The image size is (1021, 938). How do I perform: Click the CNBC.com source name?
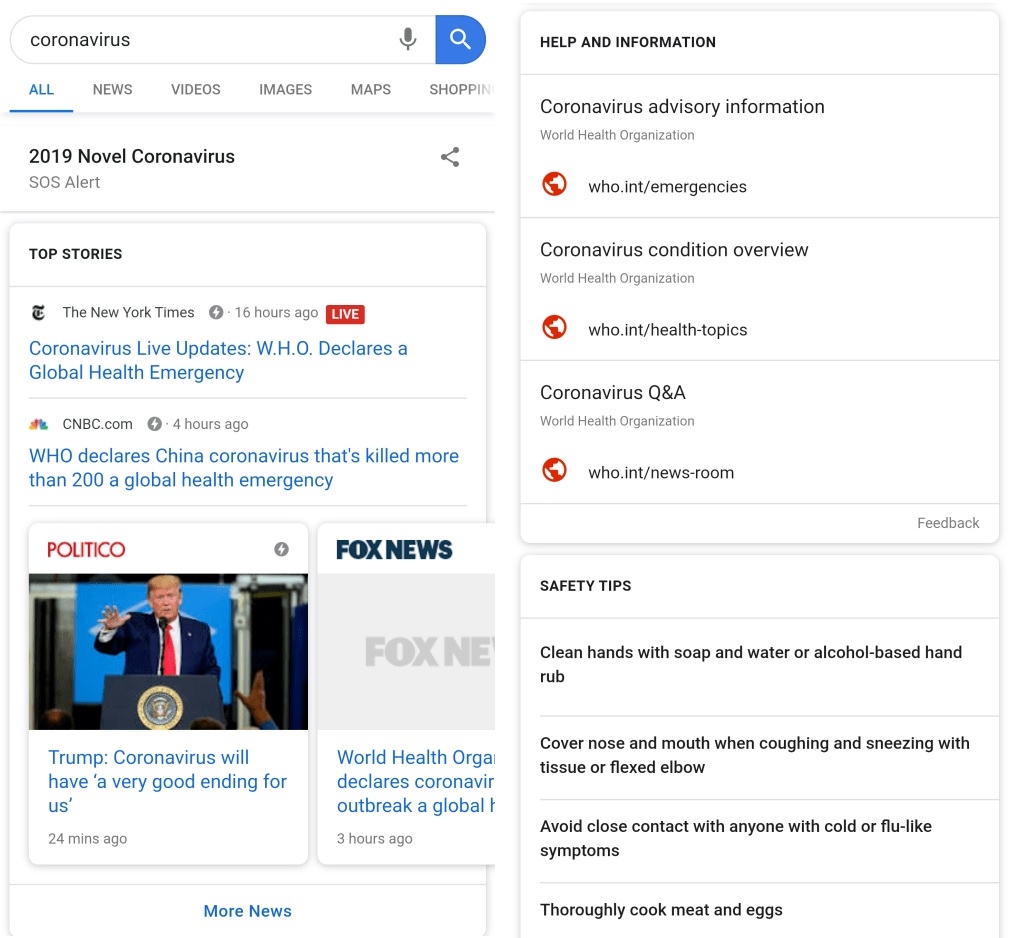(x=98, y=424)
